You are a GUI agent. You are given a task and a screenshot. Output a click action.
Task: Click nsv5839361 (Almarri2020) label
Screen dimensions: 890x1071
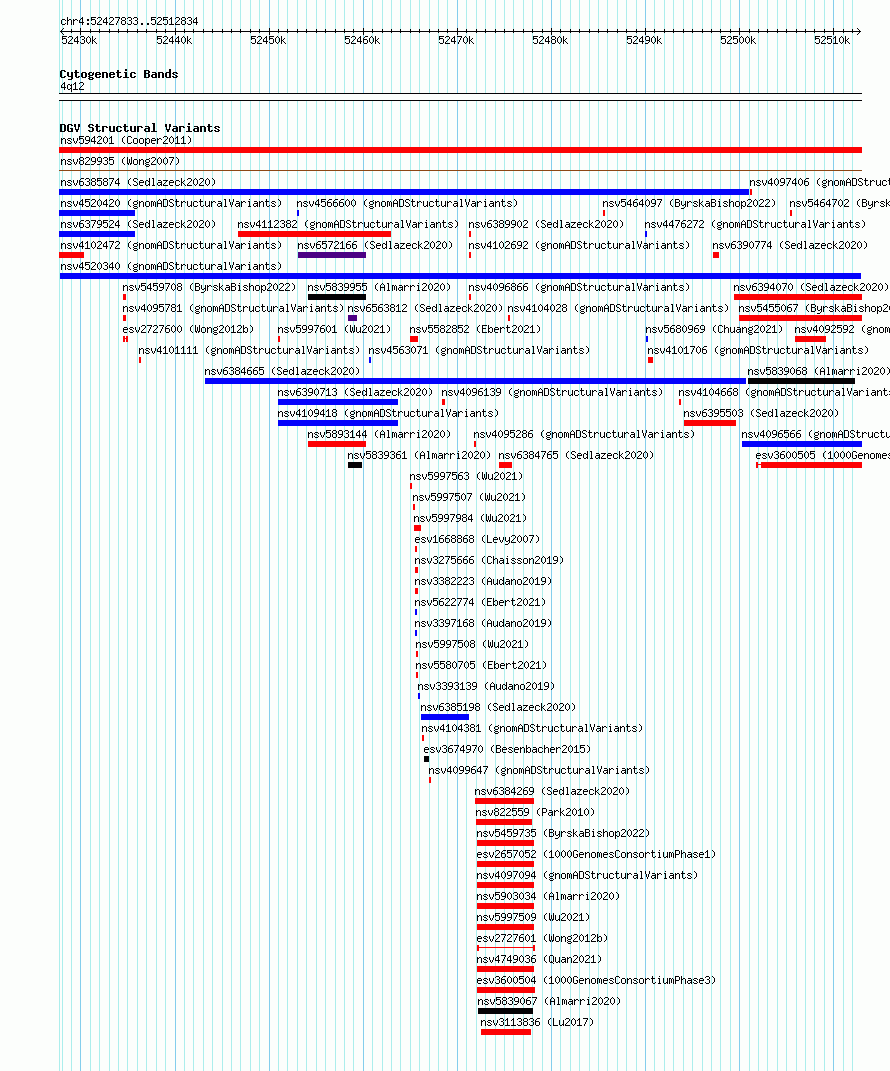(x=419, y=455)
